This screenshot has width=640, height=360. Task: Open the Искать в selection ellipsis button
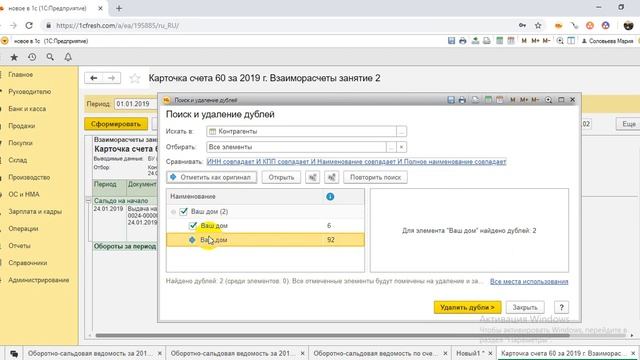(x=401, y=131)
